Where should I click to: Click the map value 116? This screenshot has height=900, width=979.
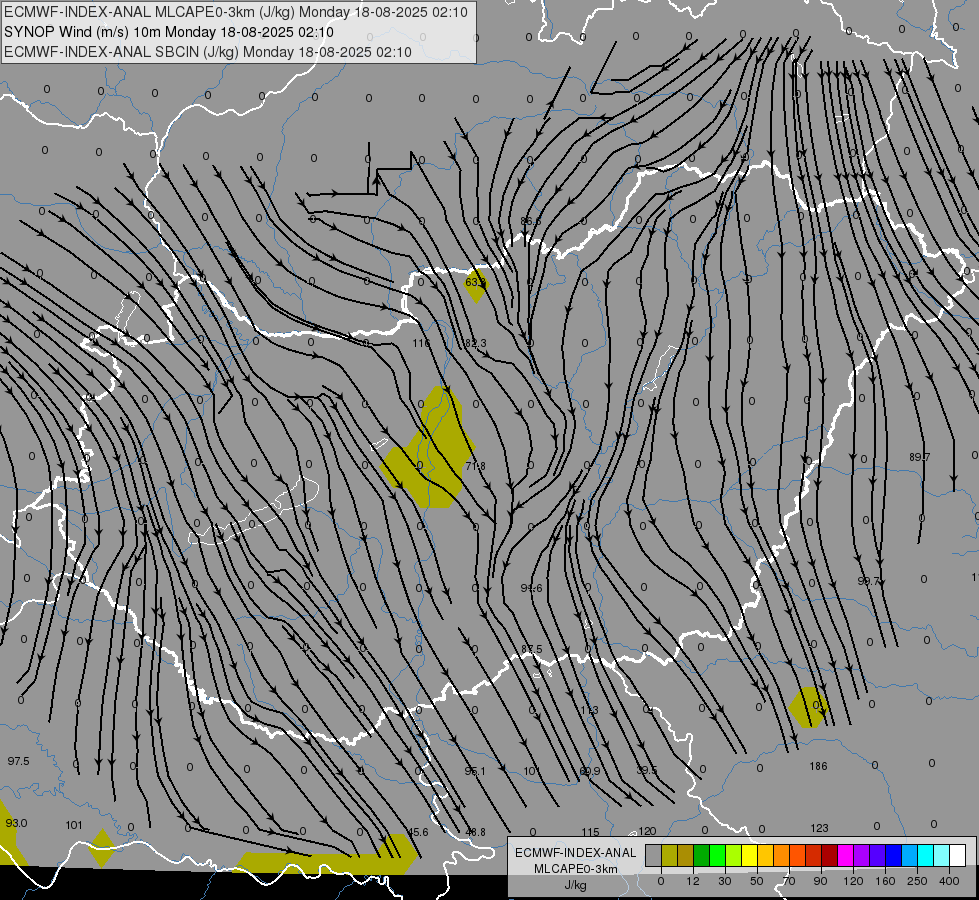click(x=421, y=343)
